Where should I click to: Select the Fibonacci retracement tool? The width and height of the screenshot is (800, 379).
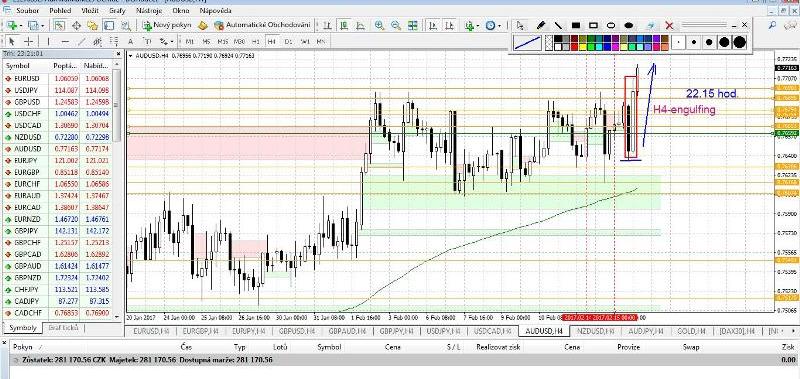tap(114, 41)
